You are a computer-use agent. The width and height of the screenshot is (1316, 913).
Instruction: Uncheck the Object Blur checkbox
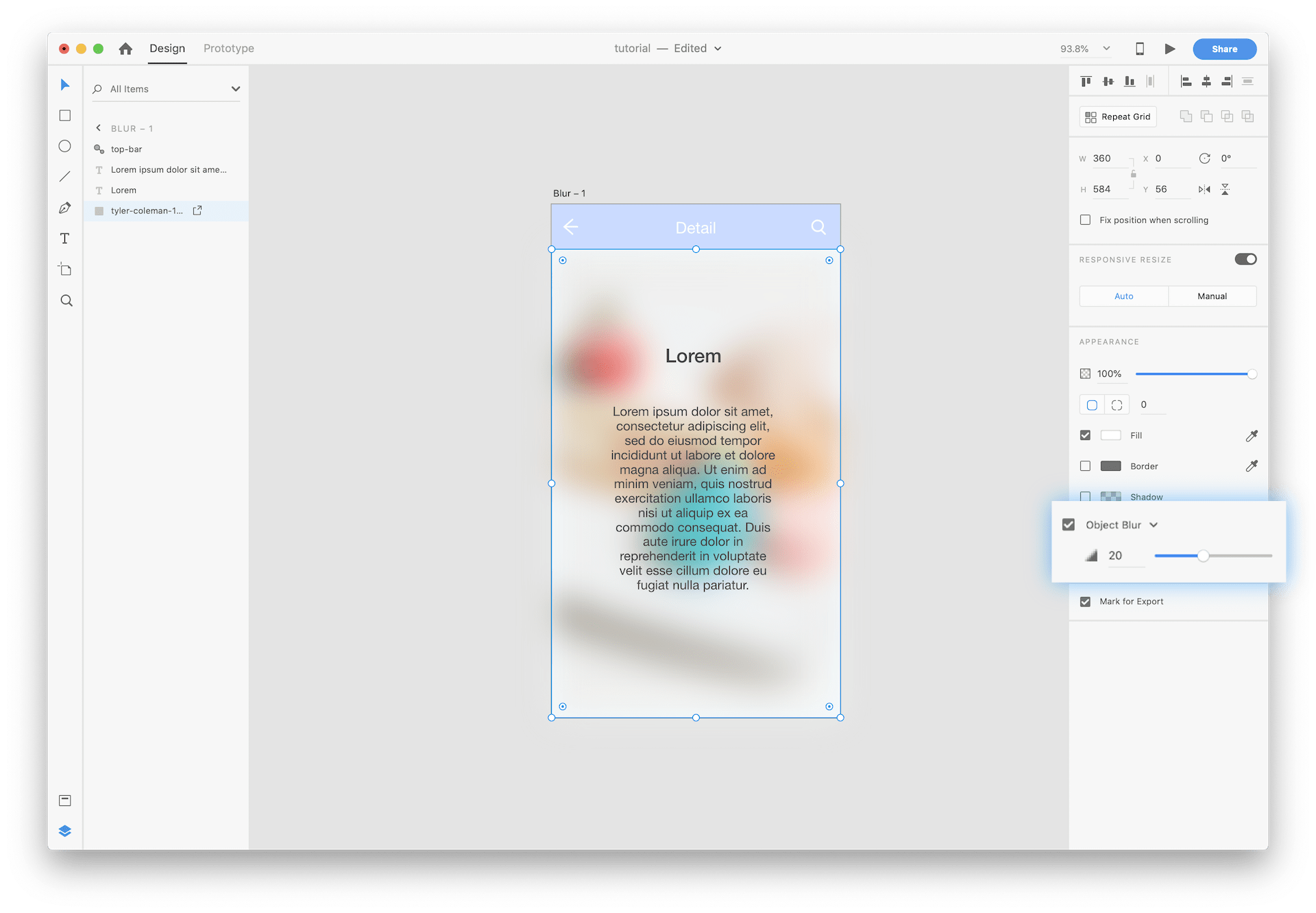[1069, 524]
